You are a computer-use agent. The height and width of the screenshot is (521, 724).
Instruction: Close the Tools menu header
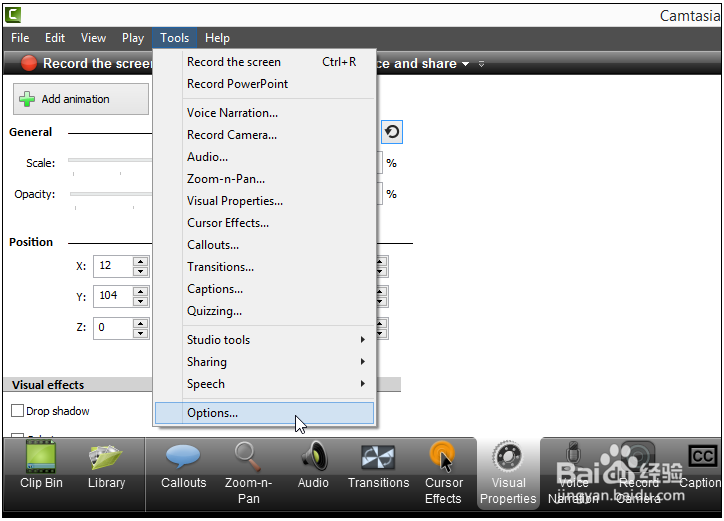coord(175,38)
